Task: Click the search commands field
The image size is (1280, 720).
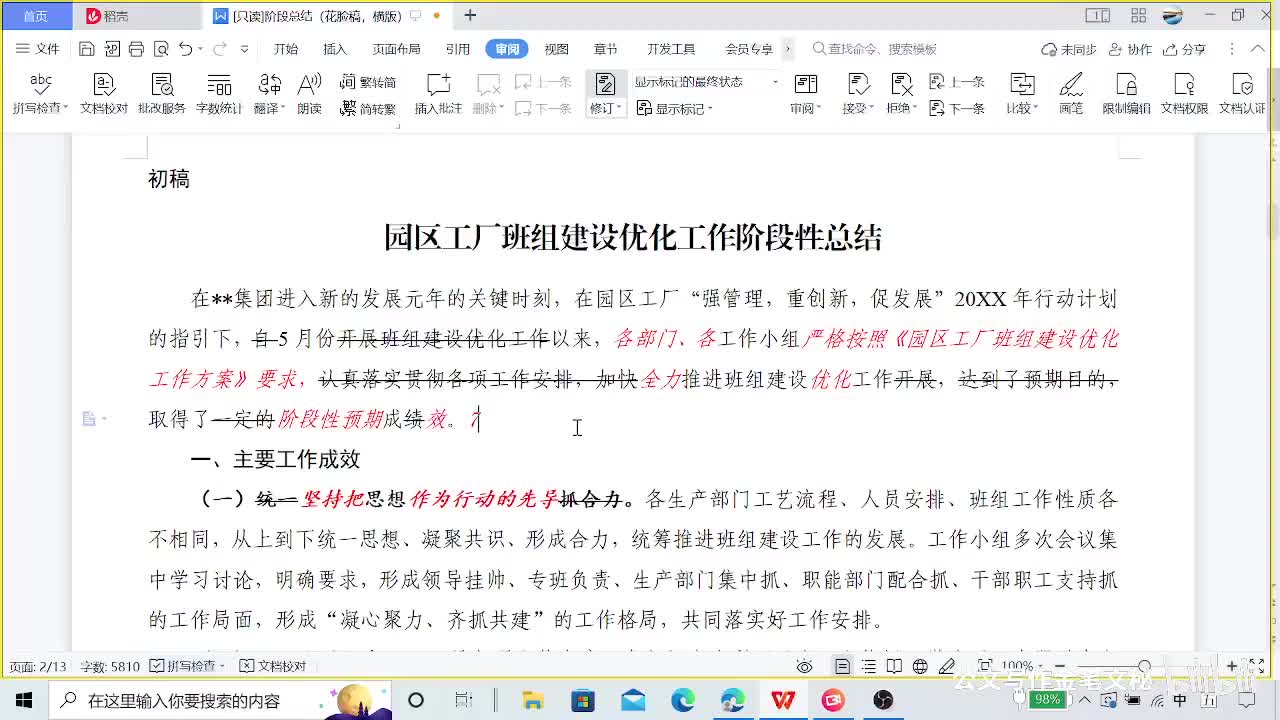Action: coord(876,49)
